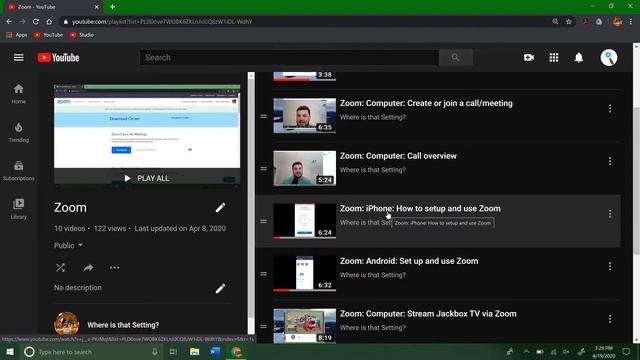
Task: Open the YouTube bookmark in bookmarks bar
Action: pos(49,35)
